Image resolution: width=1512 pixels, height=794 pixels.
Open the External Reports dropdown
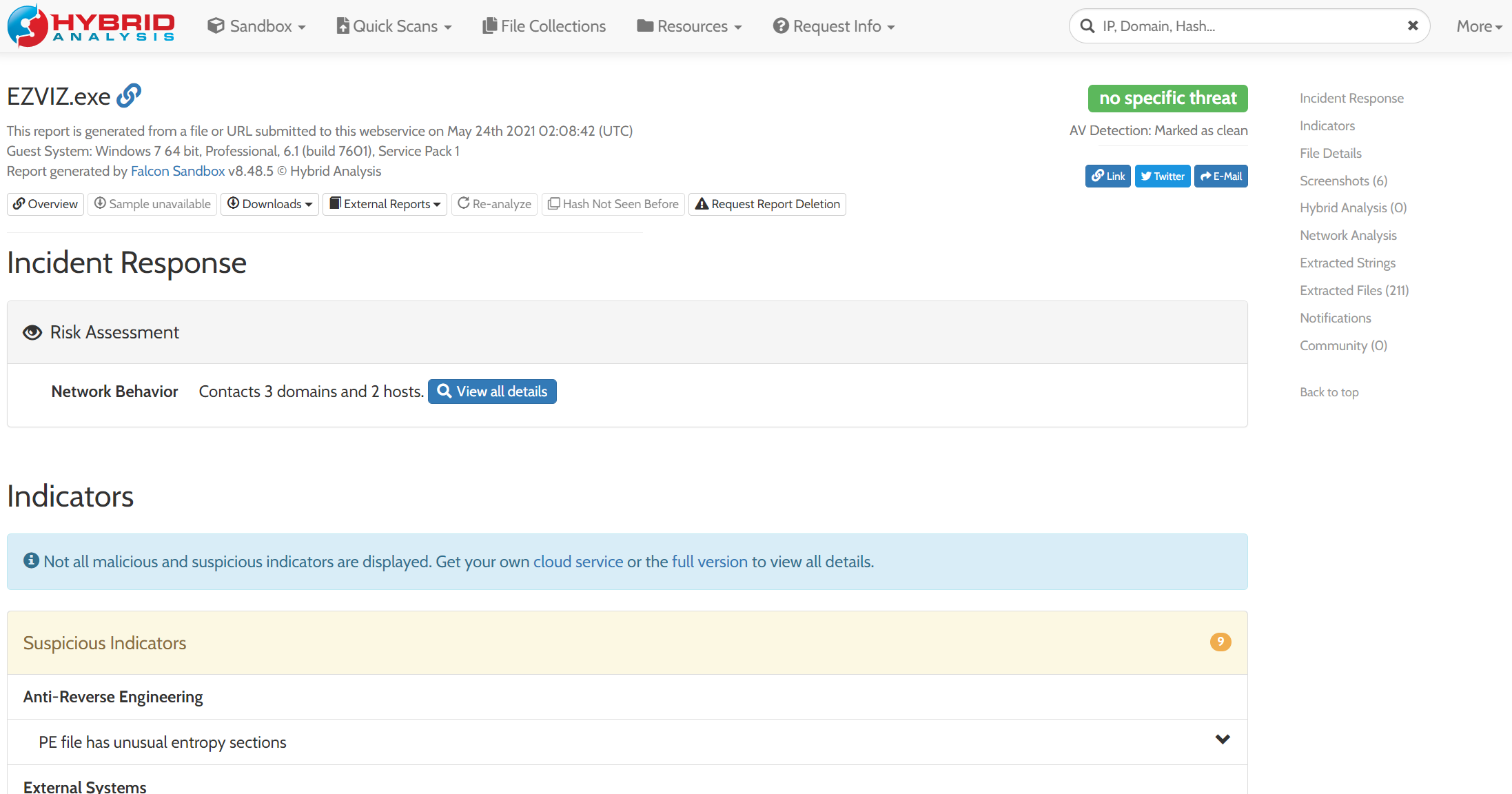click(385, 204)
